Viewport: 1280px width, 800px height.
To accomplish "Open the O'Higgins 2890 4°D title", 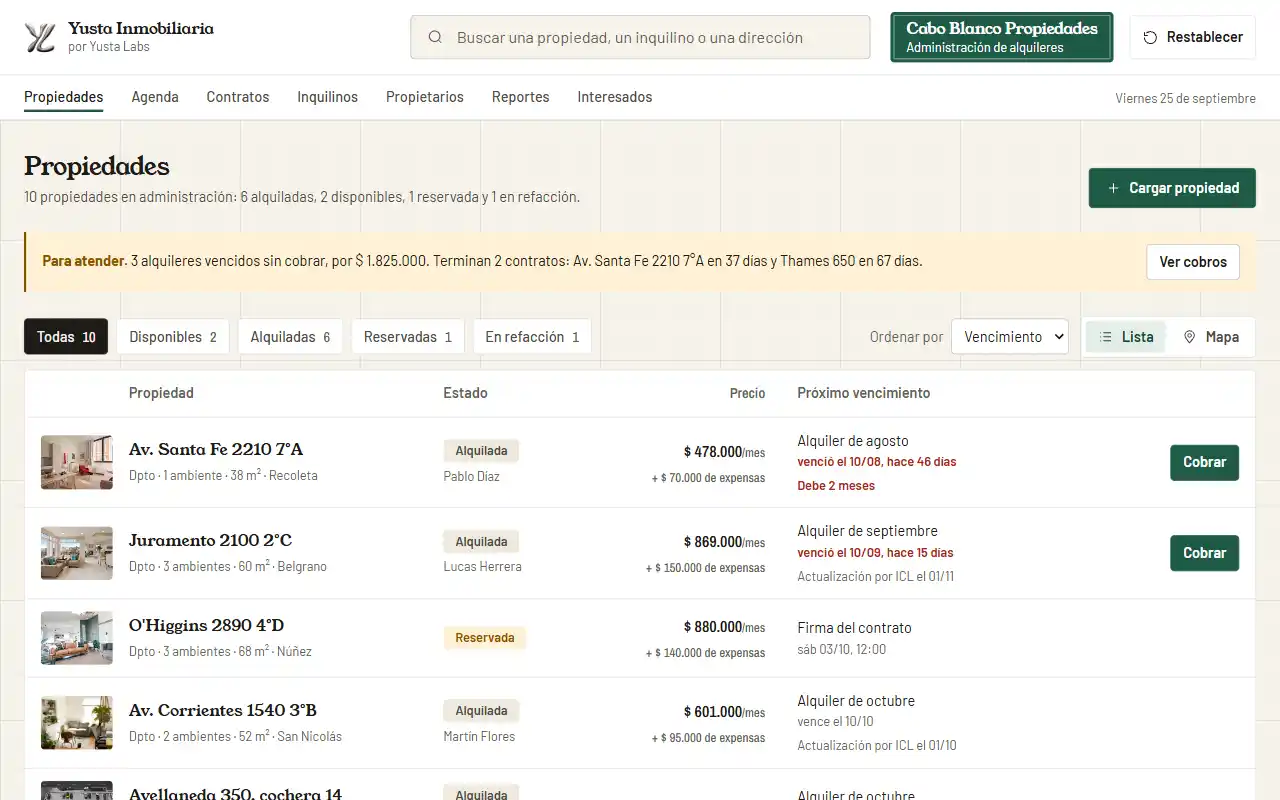I will pyautogui.click(x=207, y=626).
